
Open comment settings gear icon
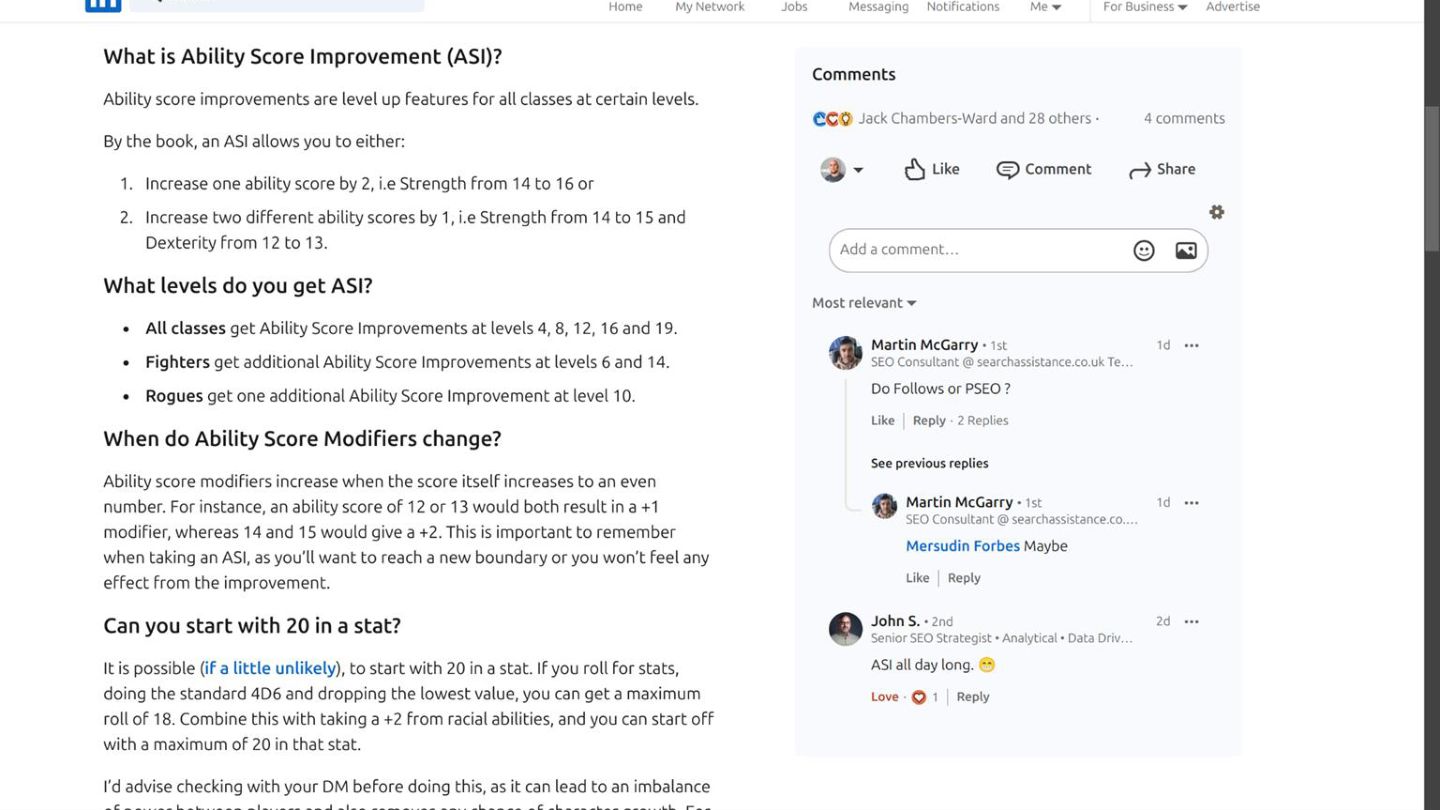tap(1216, 212)
